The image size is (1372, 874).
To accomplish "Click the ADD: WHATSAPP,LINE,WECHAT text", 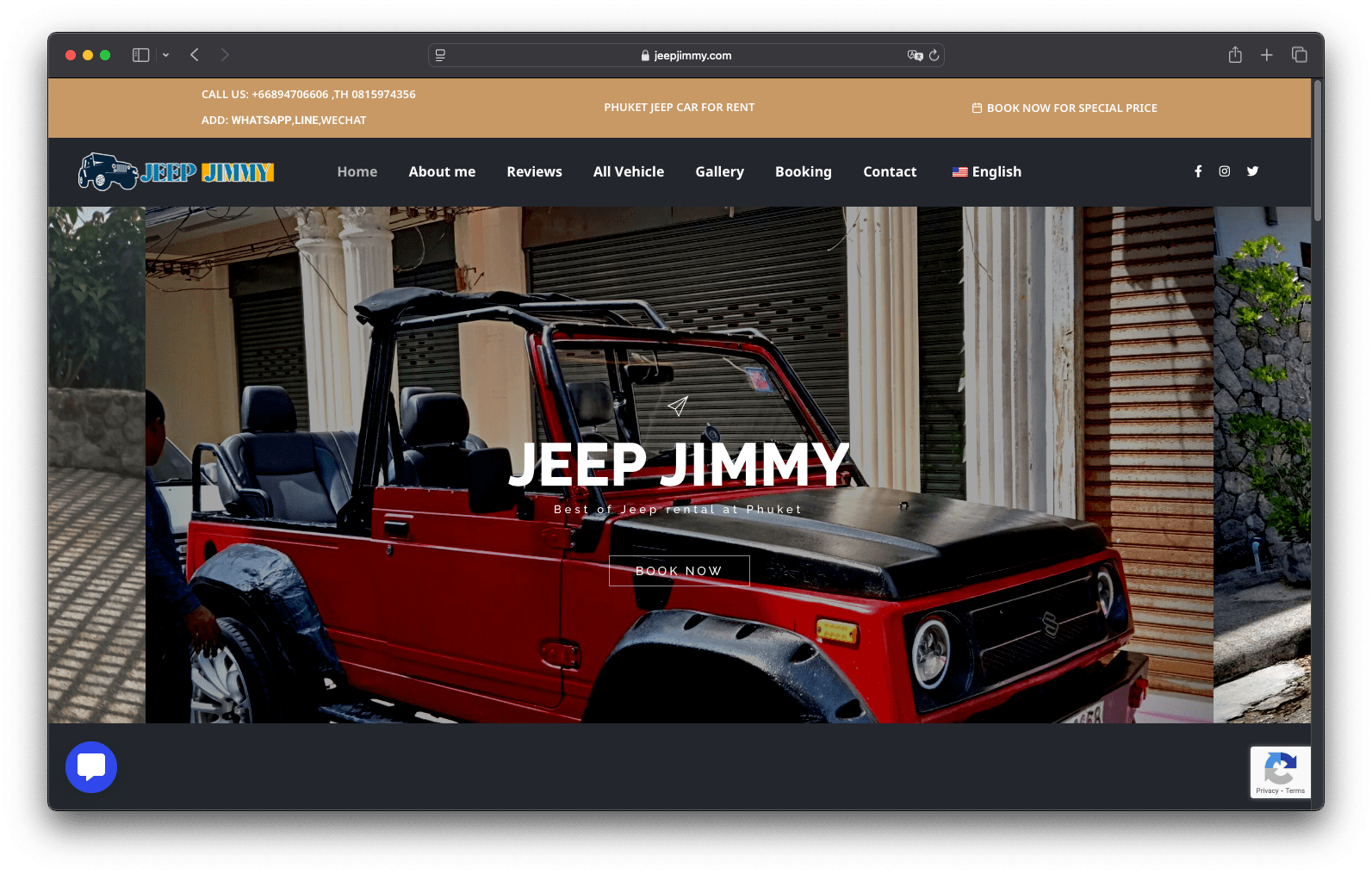I will (x=284, y=121).
